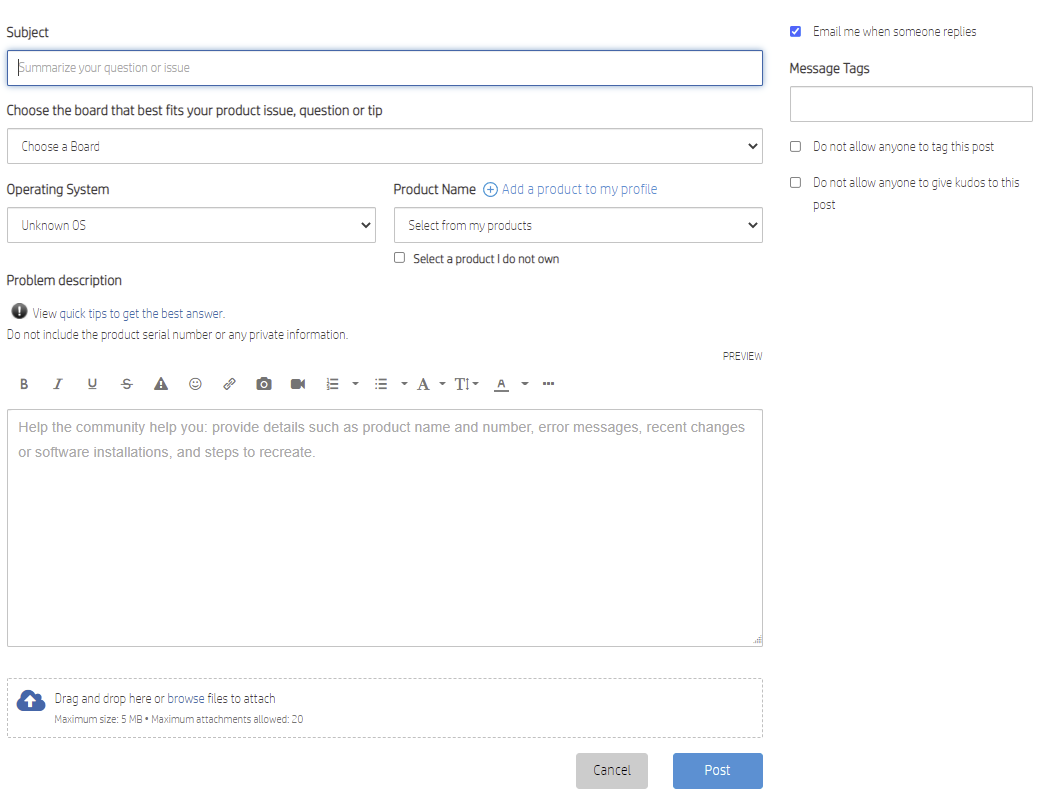
Task: Apply italic formatting
Action: [x=58, y=383]
